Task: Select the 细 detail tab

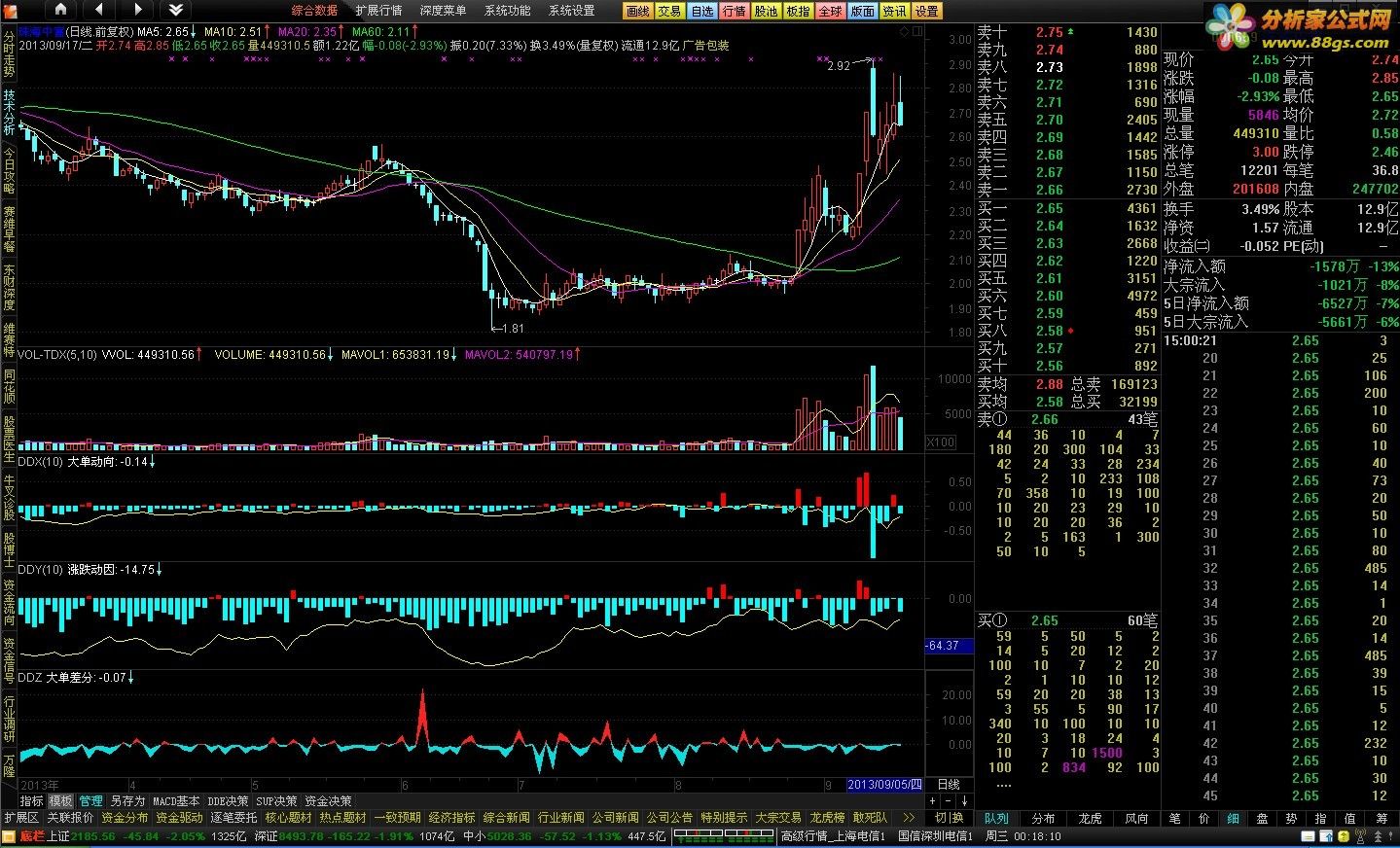Action: click(1233, 819)
